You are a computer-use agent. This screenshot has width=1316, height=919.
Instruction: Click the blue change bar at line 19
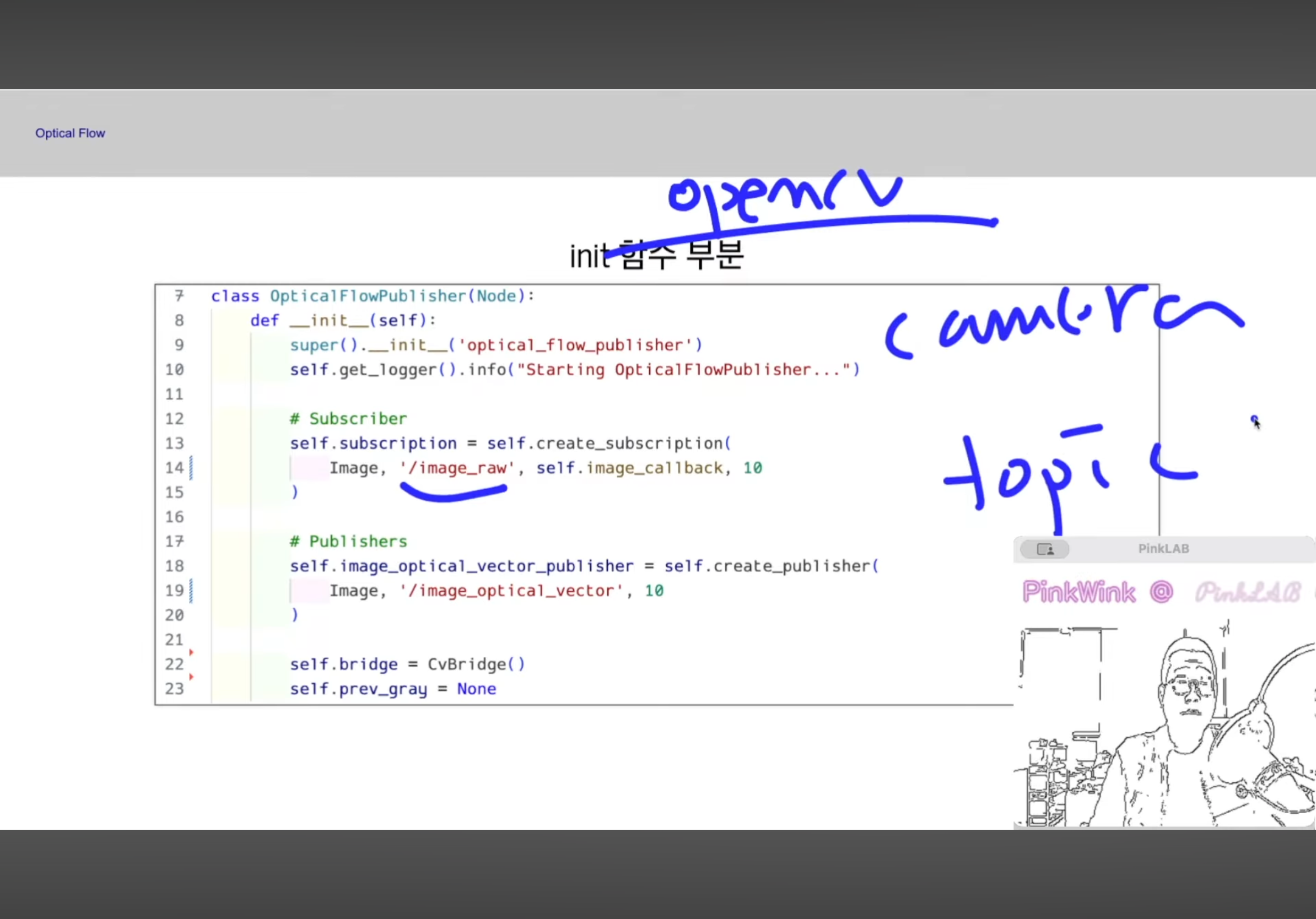point(191,591)
